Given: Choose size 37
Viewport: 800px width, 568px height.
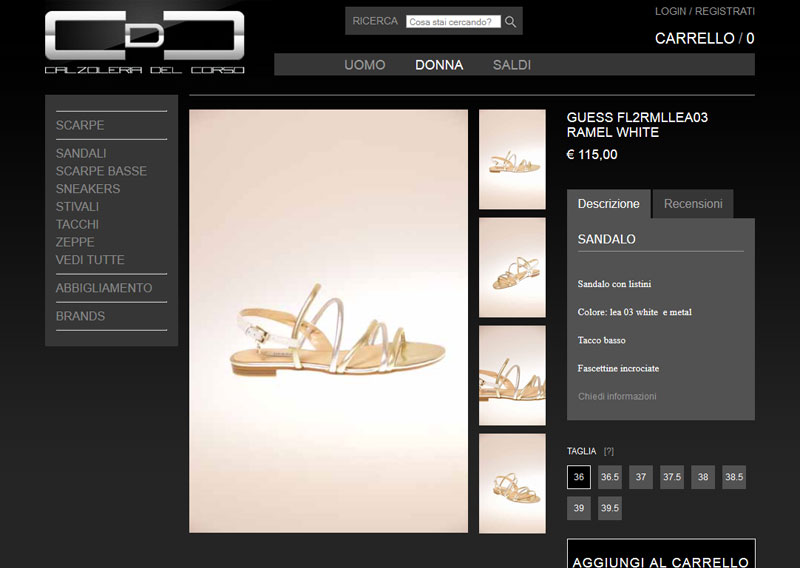Looking at the screenshot, I should pos(641,477).
